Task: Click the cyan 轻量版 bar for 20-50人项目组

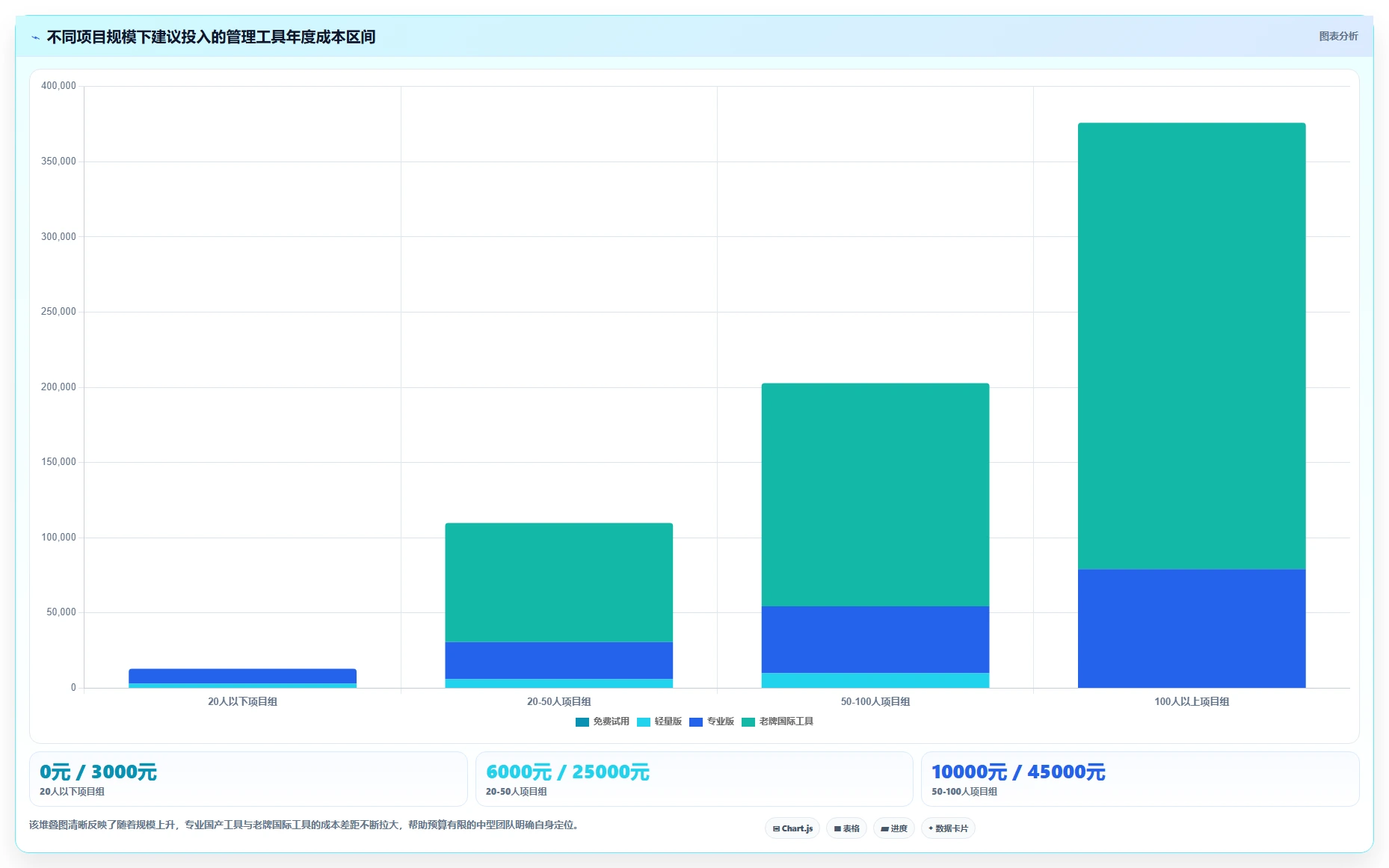Action: pyautogui.click(x=559, y=683)
